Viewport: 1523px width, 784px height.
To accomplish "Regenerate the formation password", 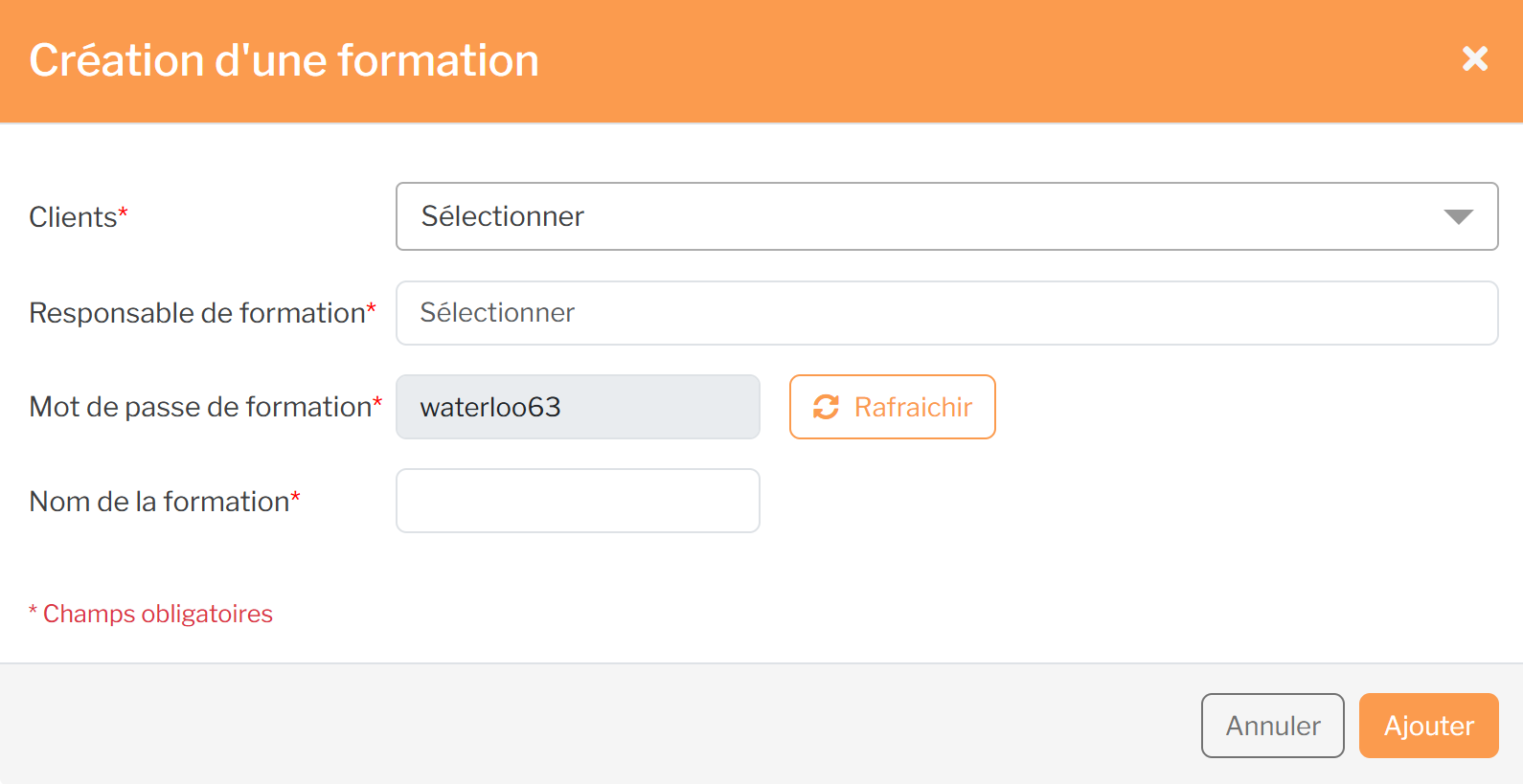I will (x=892, y=407).
